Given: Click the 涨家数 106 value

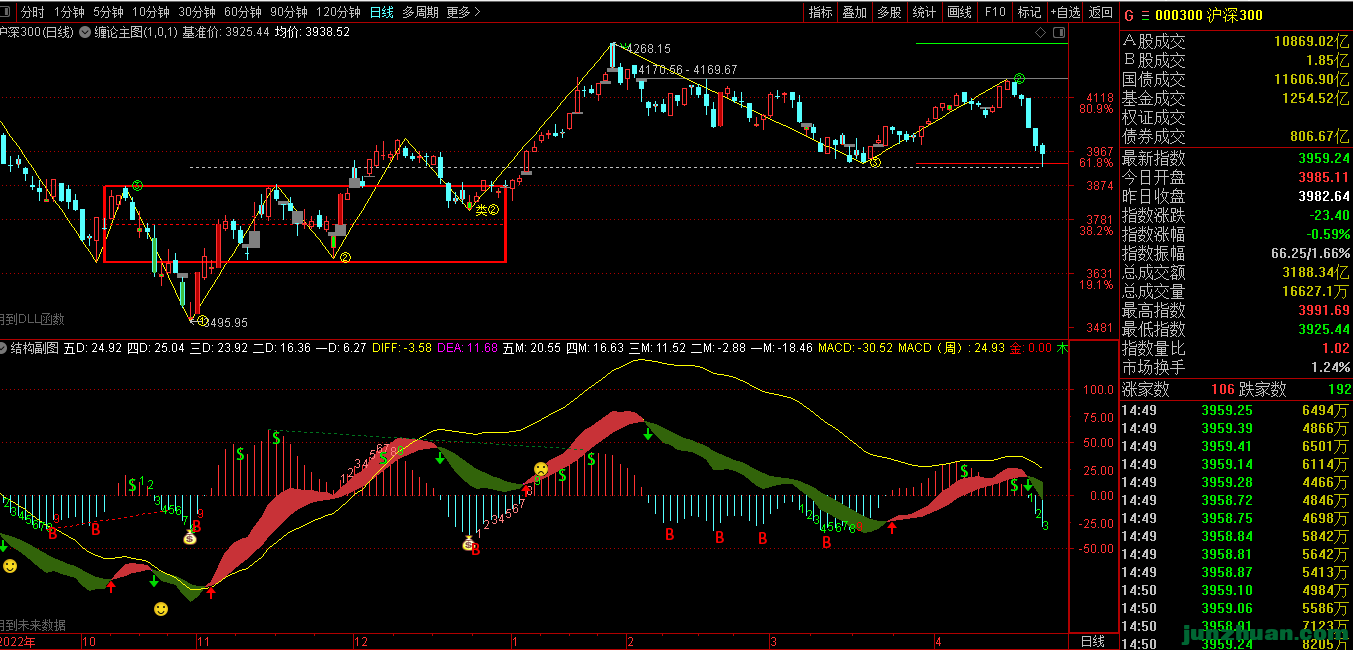Looking at the screenshot, I should point(1223,390).
